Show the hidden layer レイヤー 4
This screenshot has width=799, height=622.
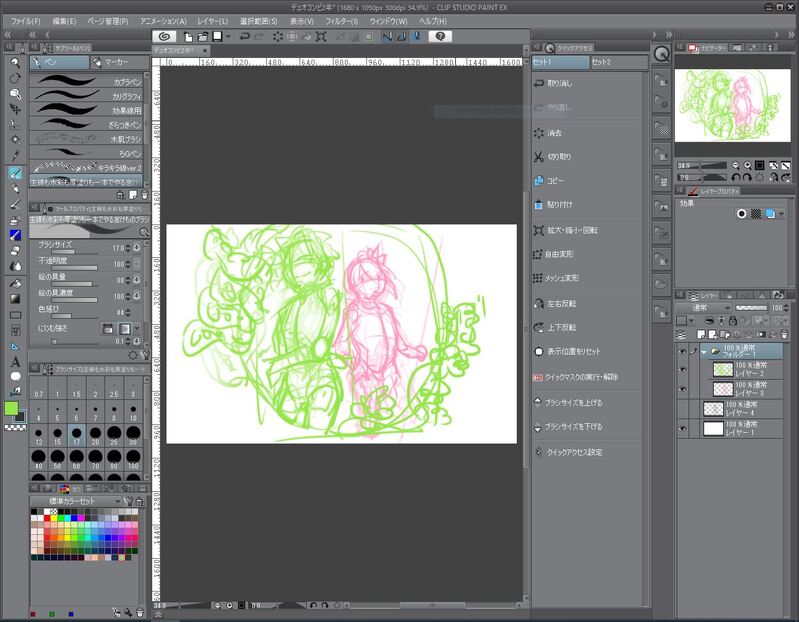pos(682,409)
